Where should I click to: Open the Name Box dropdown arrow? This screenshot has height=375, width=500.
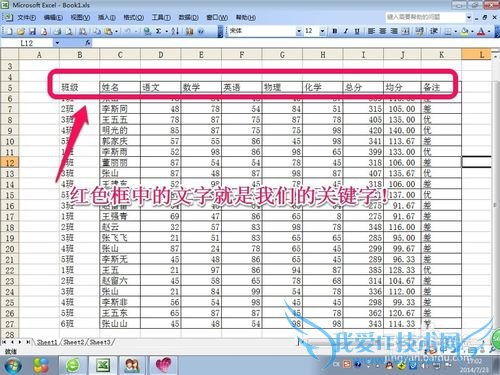[57, 43]
